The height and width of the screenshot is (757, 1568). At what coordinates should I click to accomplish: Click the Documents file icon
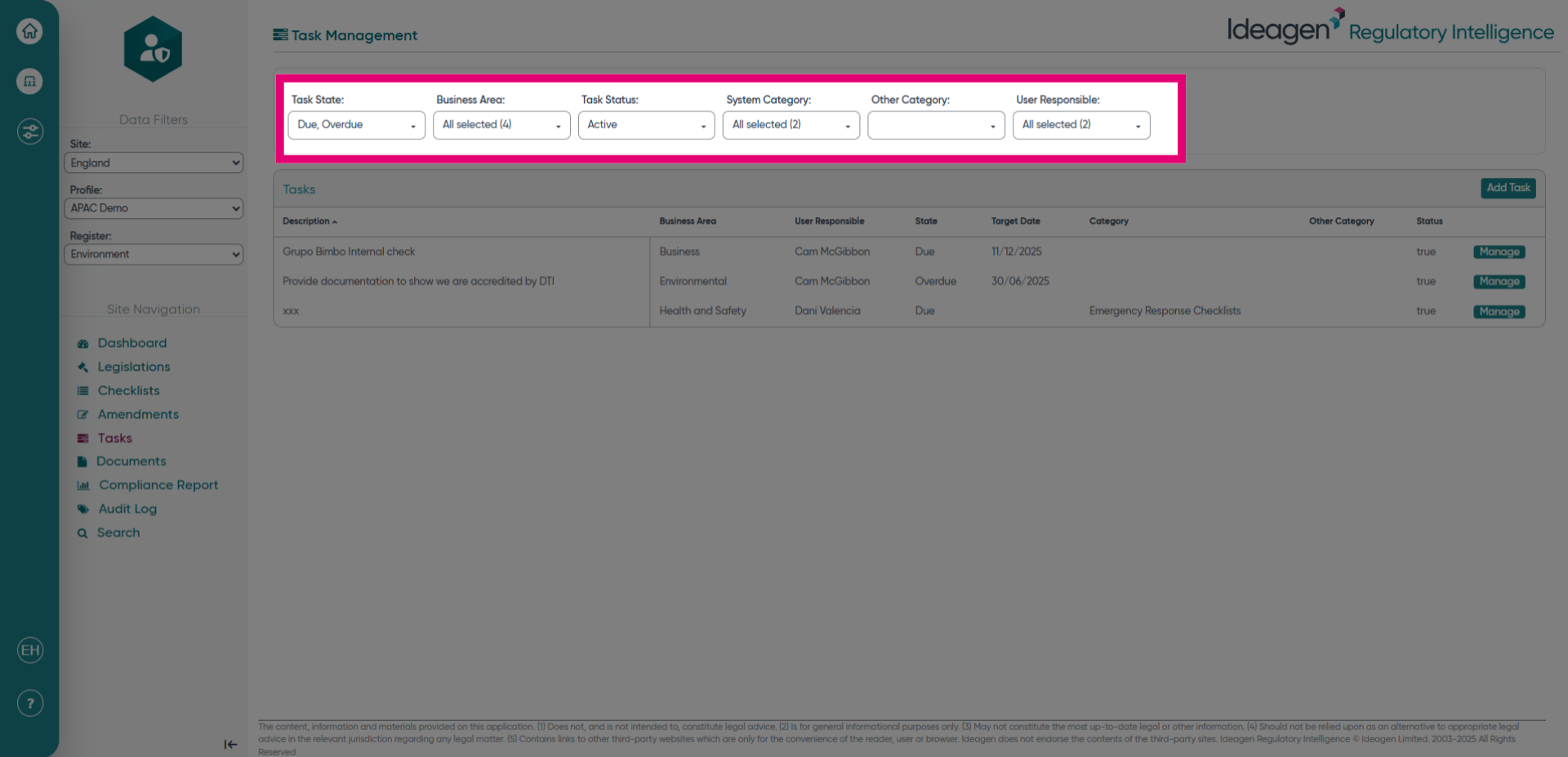pos(82,461)
